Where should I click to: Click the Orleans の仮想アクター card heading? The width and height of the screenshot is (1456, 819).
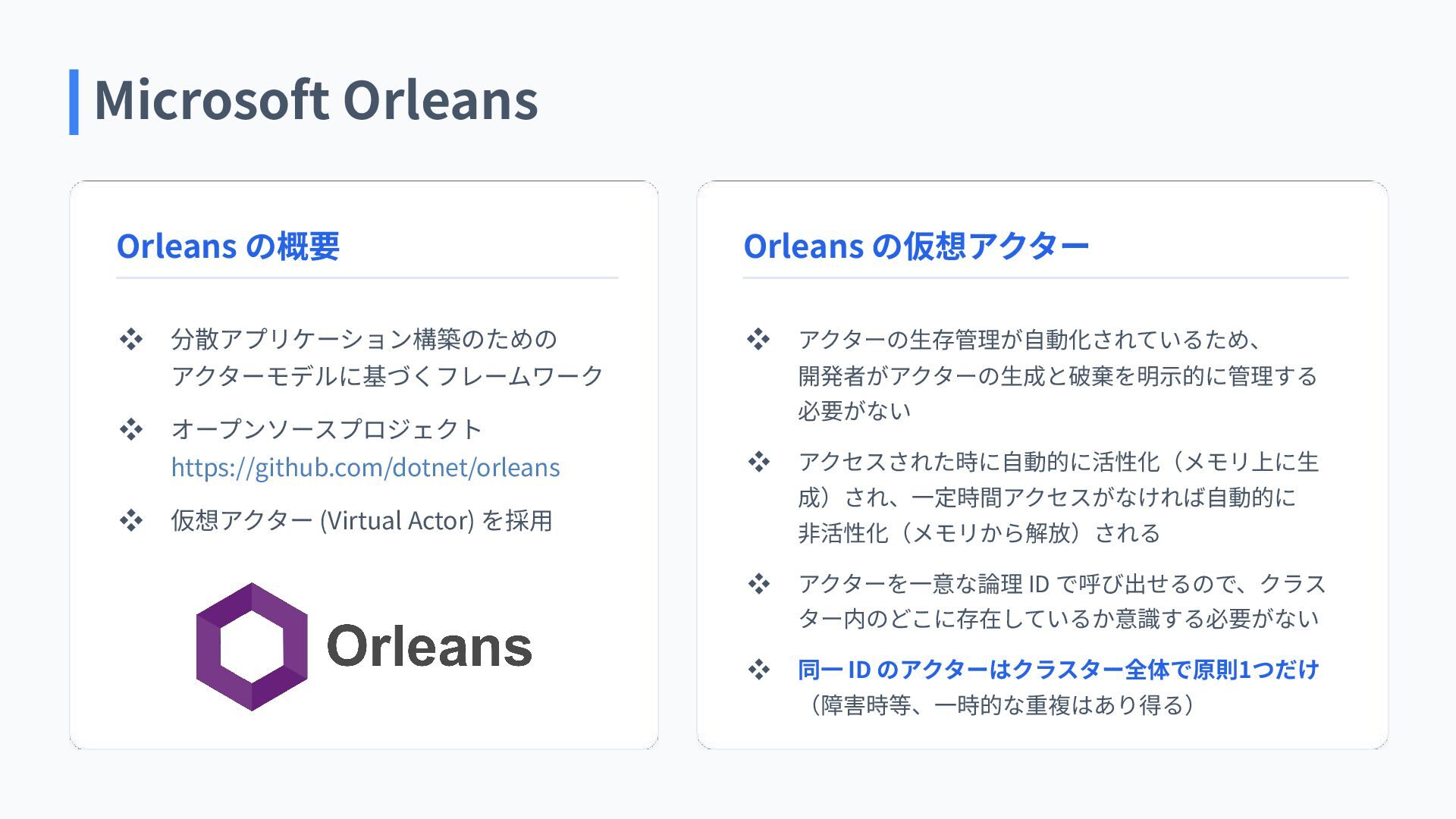click(x=916, y=246)
